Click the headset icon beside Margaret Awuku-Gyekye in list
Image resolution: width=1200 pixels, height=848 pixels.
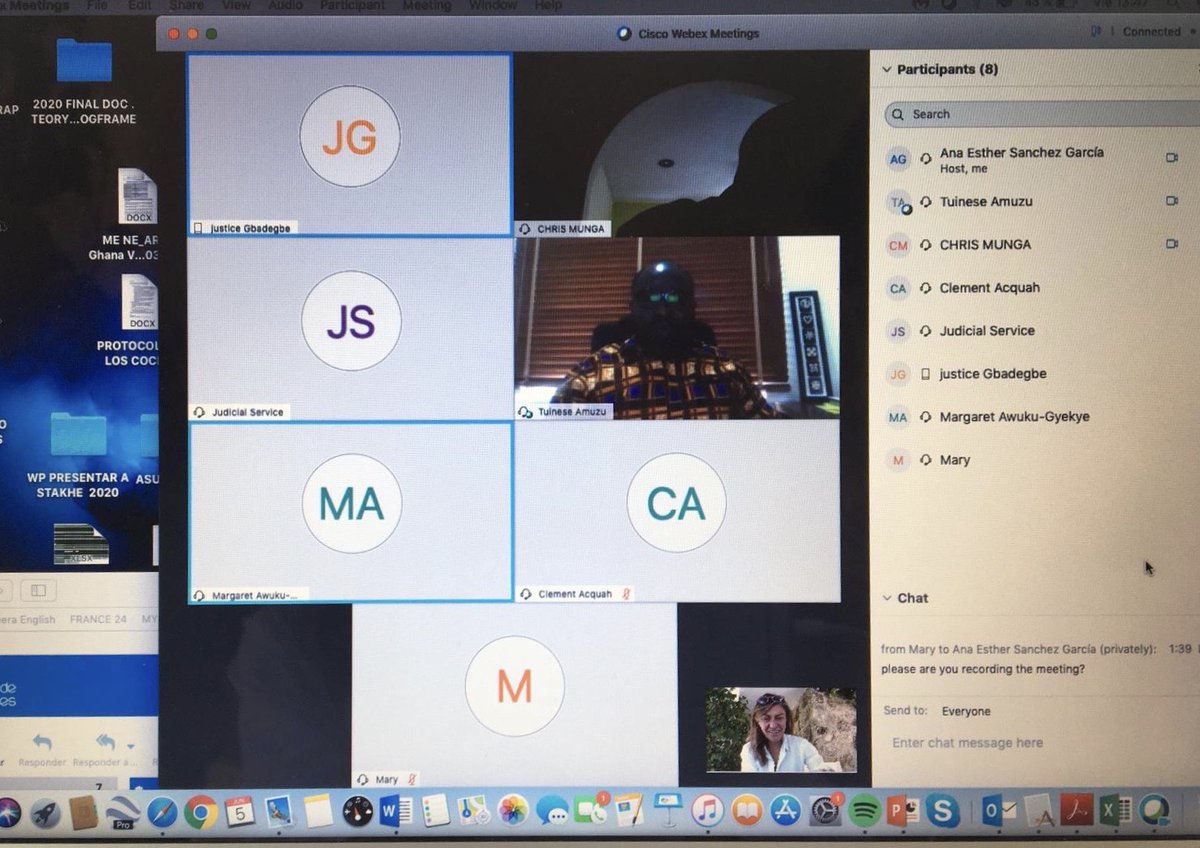pyautogui.click(x=926, y=417)
